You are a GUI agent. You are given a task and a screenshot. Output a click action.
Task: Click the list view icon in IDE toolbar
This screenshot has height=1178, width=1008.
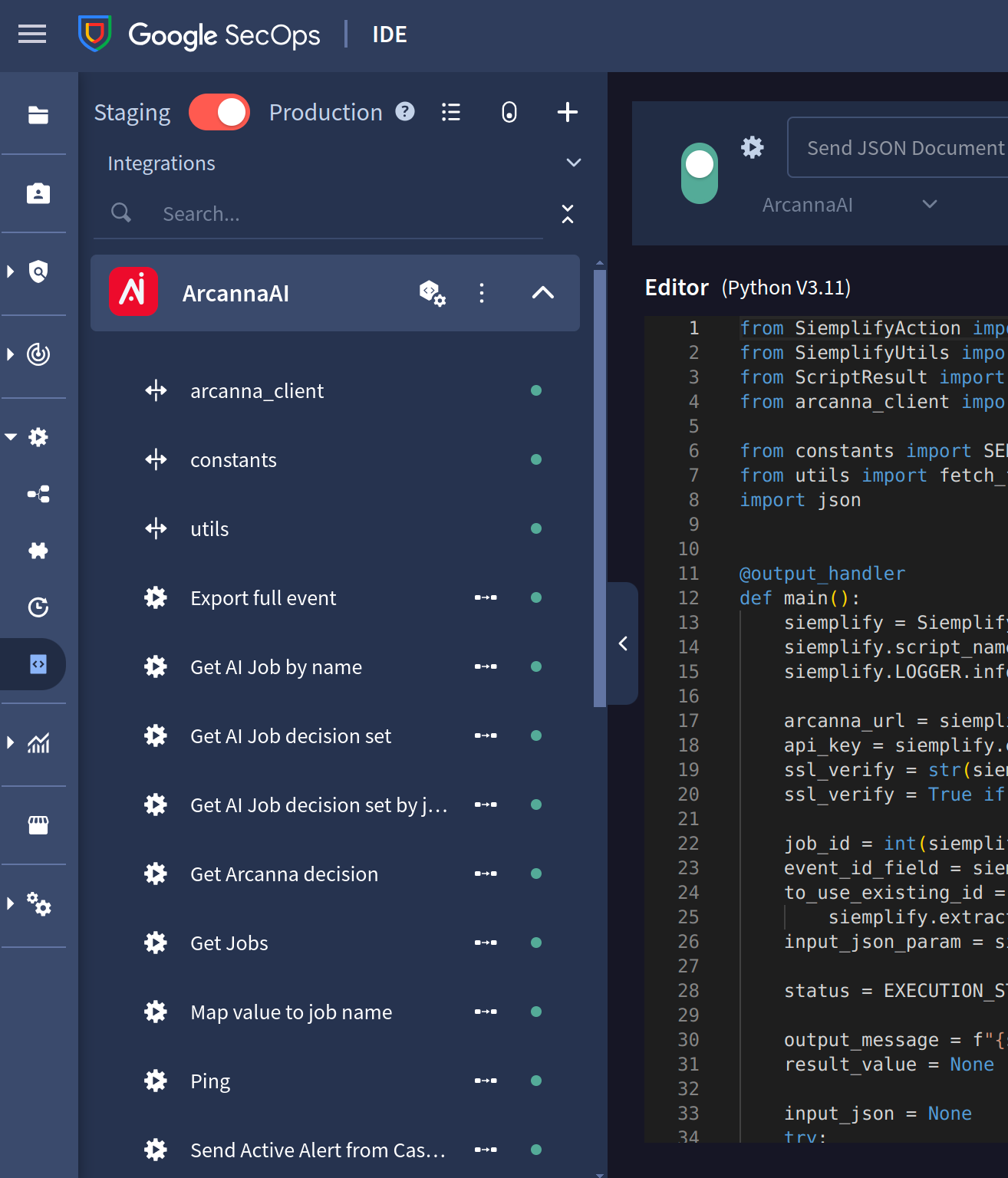[x=451, y=112]
